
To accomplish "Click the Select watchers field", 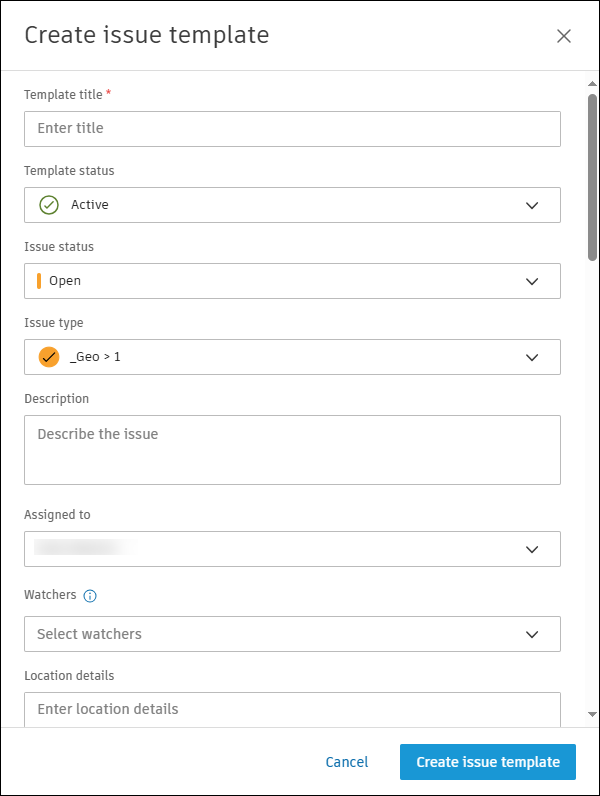I will pyautogui.click(x=270, y=634).
